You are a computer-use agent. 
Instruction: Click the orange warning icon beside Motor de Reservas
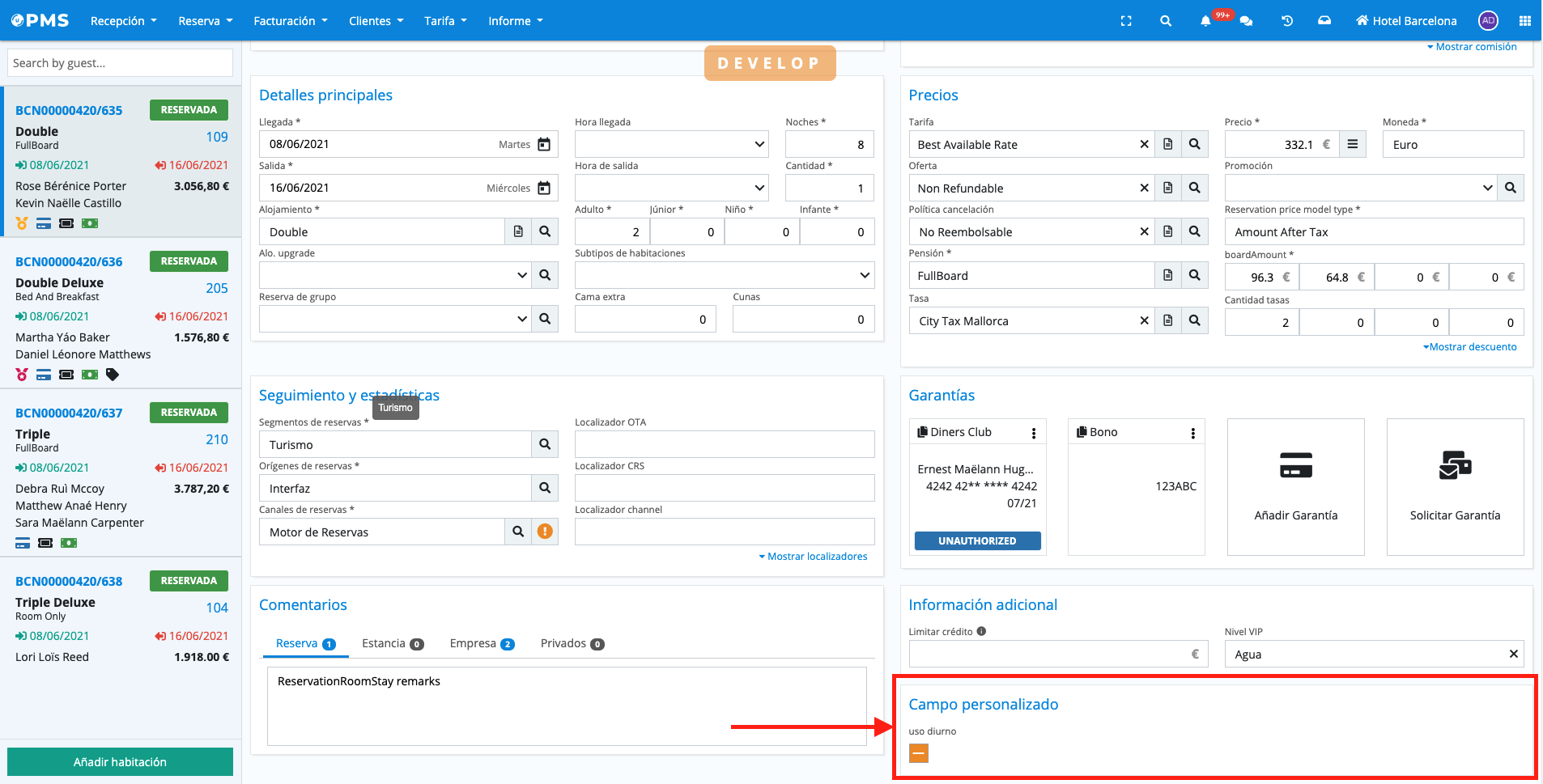545,532
